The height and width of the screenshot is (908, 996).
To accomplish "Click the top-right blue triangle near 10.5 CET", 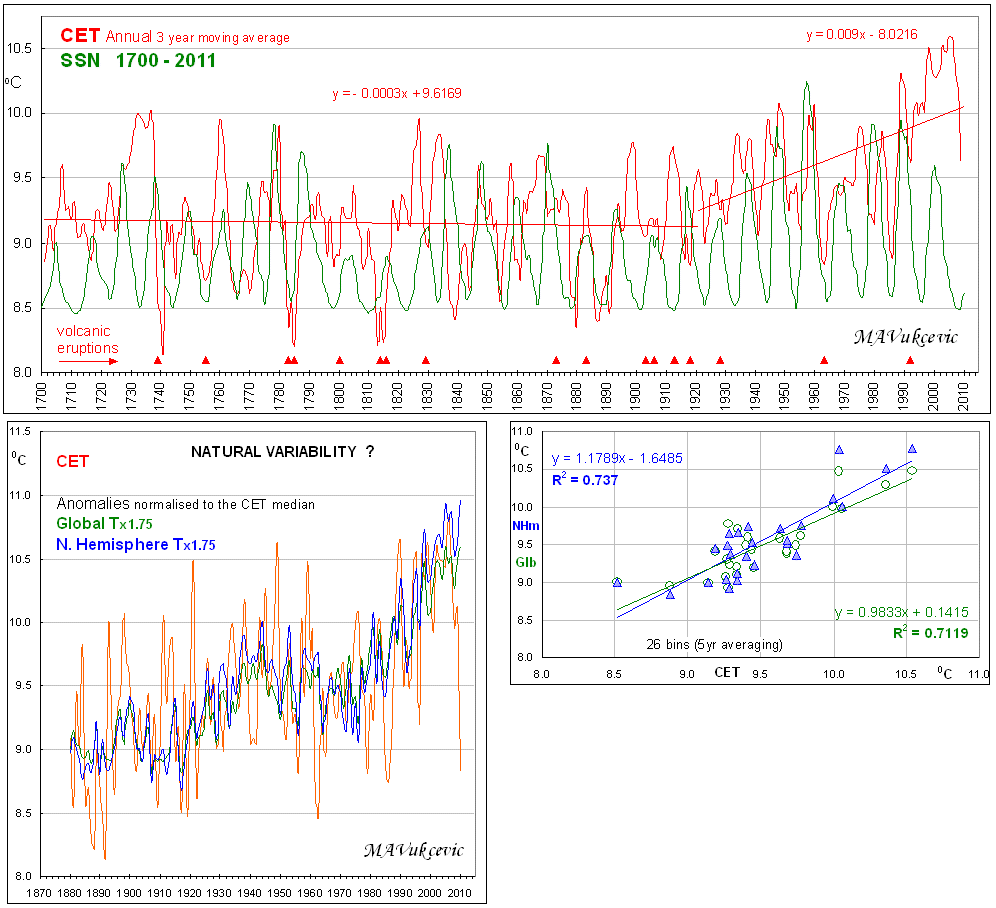I will tap(912, 449).
